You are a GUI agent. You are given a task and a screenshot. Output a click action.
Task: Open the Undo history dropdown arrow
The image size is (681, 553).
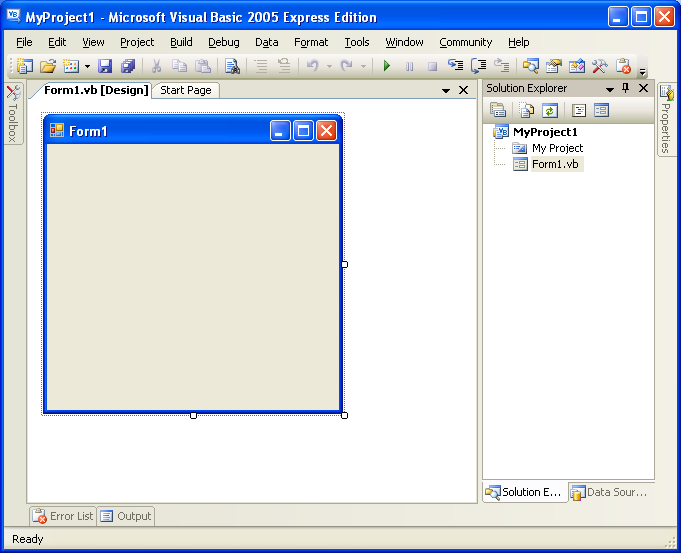point(329,66)
